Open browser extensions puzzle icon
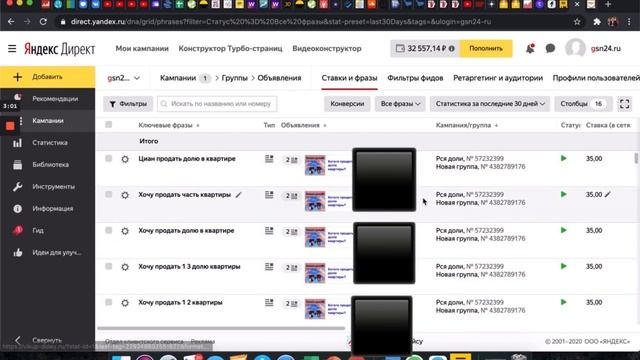This screenshot has height=360, width=640. [597, 22]
